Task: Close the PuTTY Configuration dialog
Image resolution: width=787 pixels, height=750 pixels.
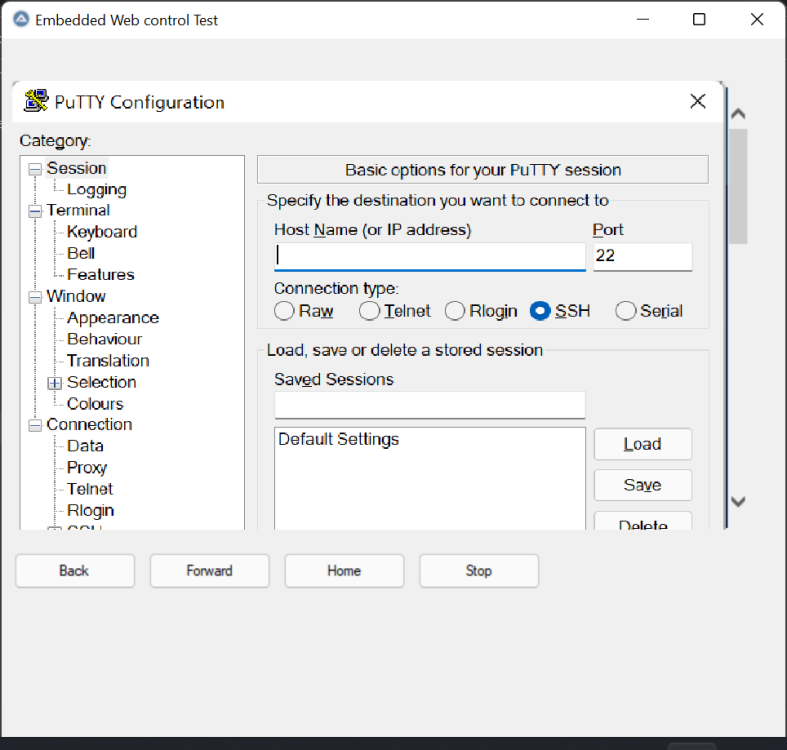Action: coord(698,101)
